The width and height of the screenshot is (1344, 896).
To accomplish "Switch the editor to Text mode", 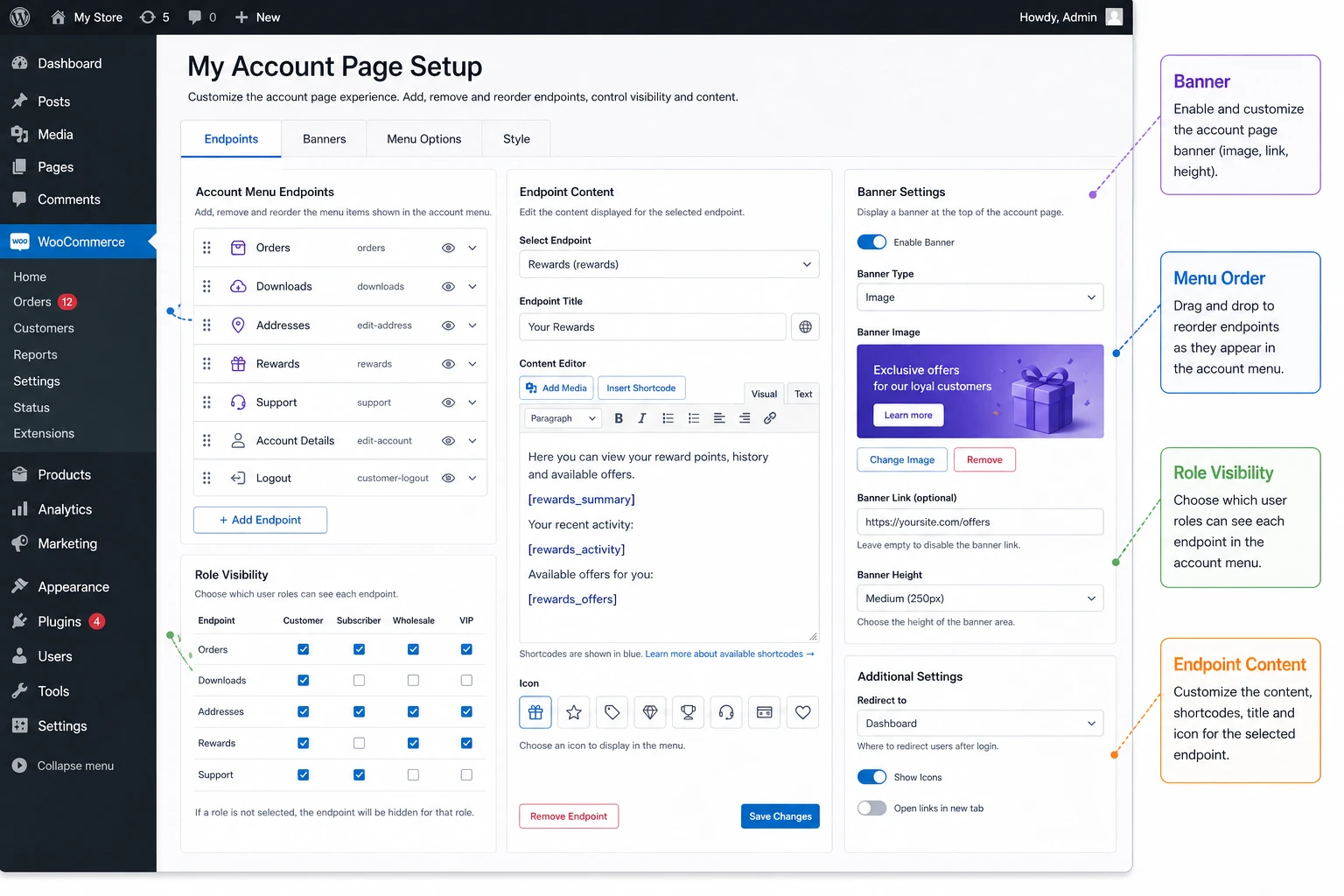I will (803, 394).
